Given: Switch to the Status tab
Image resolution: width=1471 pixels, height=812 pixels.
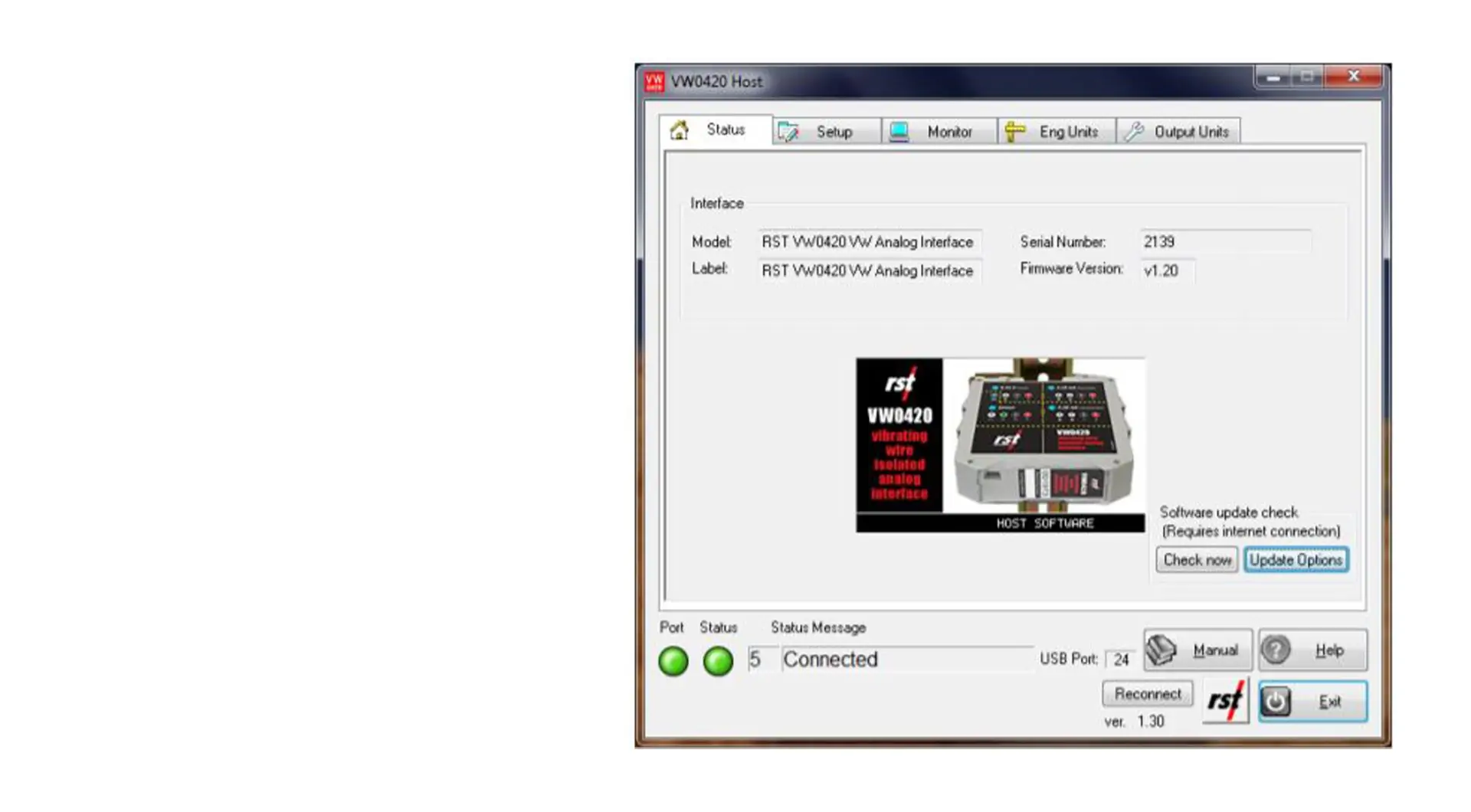Looking at the screenshot, I should point(716,130).
